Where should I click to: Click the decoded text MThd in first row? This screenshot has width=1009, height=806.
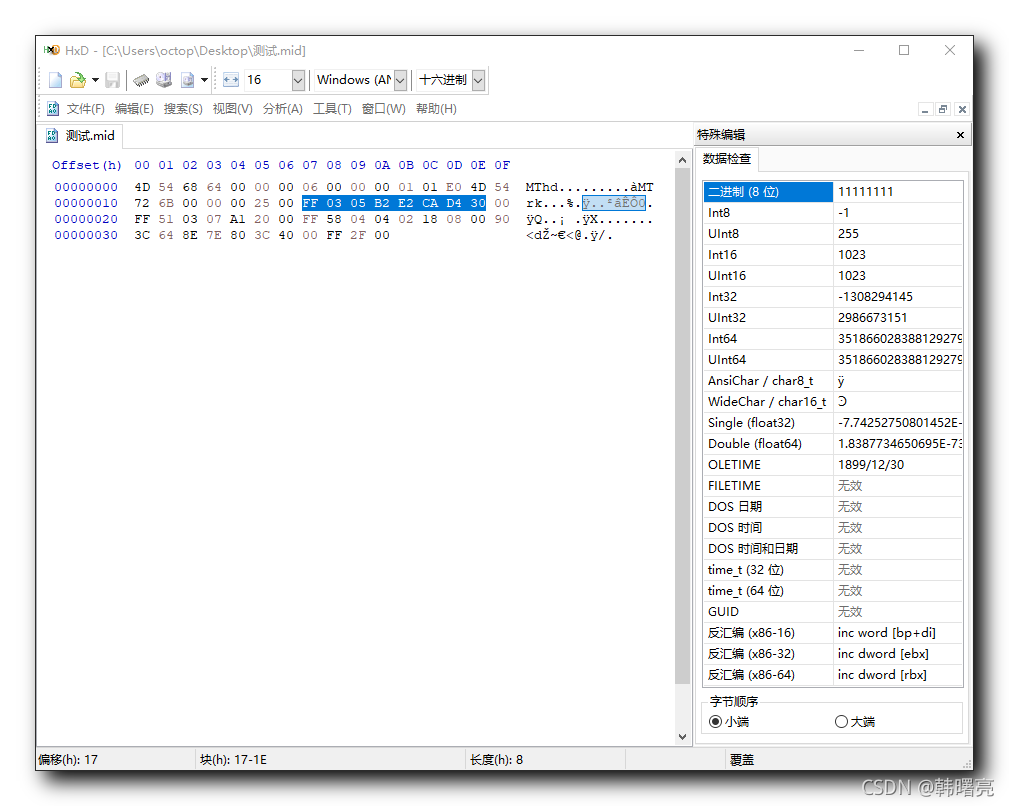coord(542,187)
